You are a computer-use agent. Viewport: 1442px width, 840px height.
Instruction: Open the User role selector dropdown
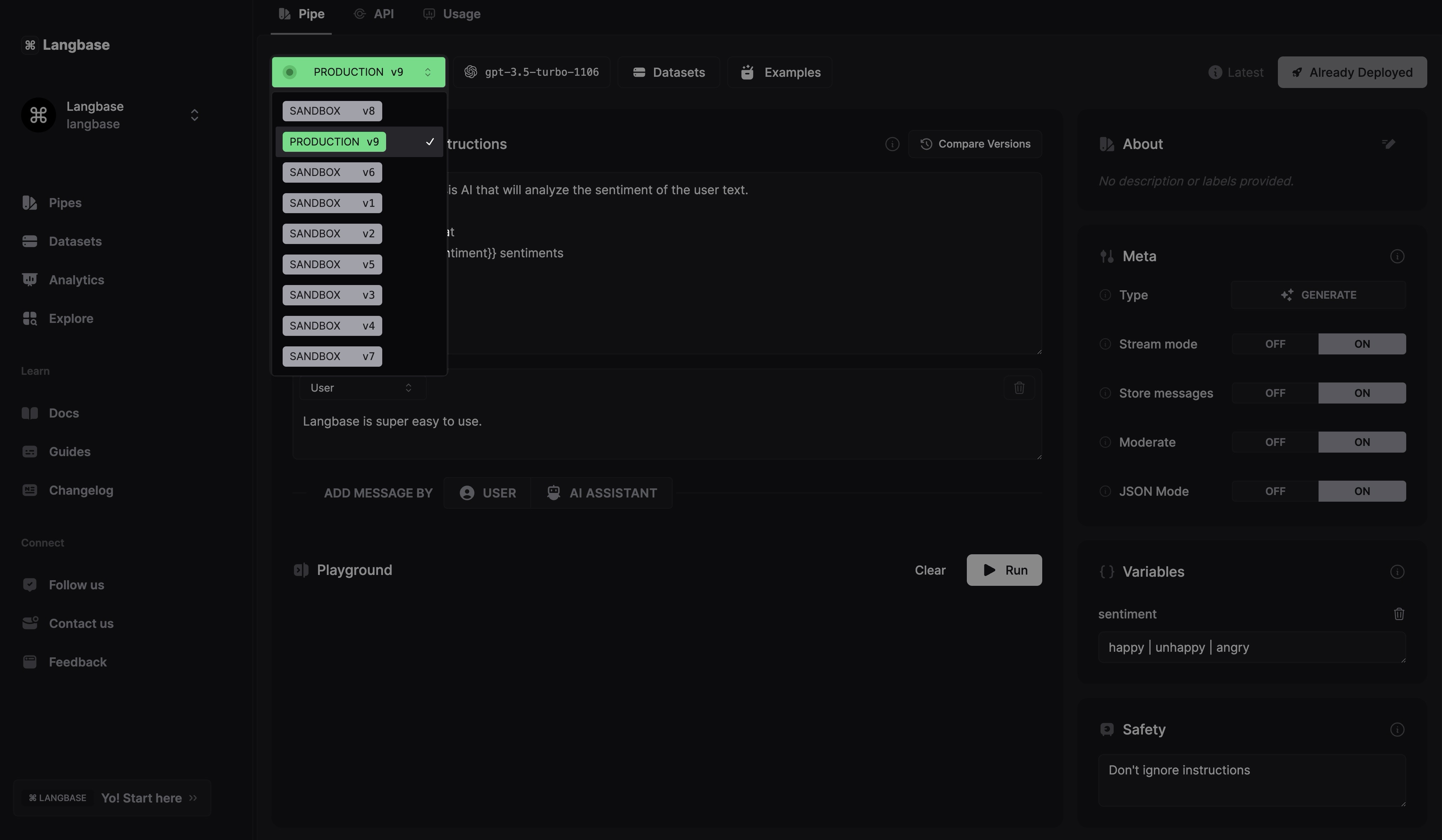click(362, 388)
